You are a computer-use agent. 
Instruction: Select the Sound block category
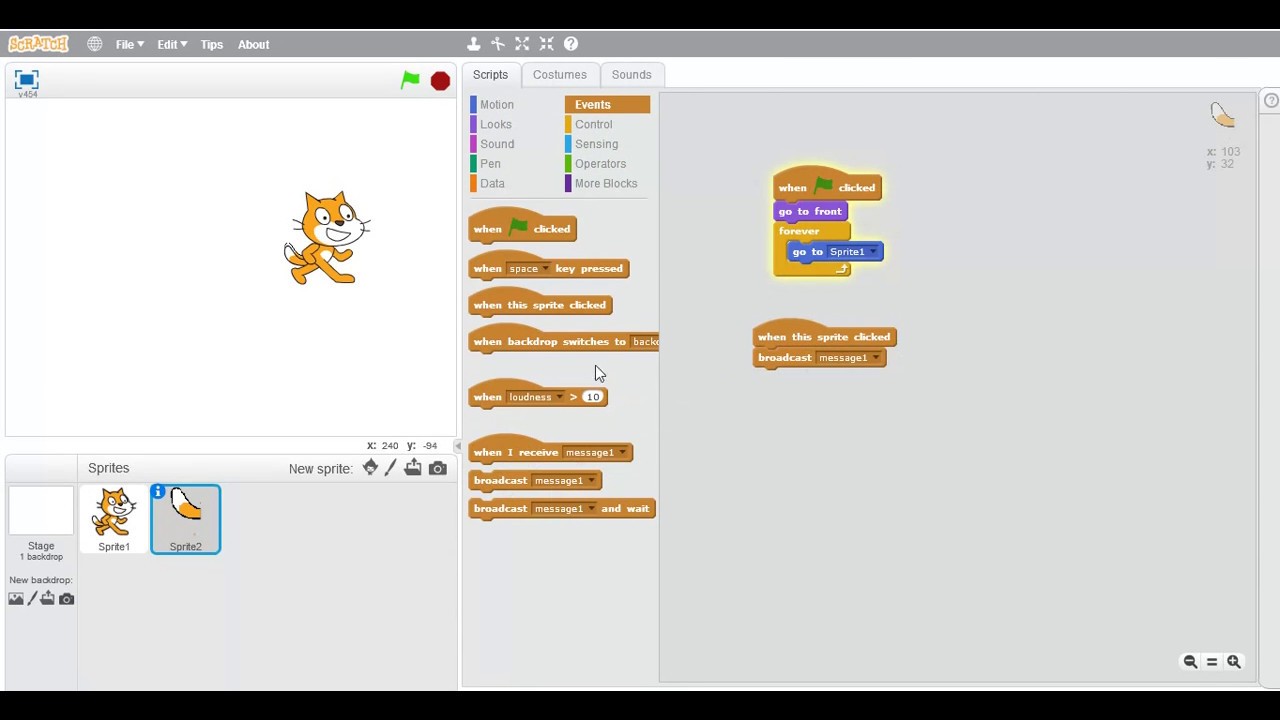click(x=496, y=144)
